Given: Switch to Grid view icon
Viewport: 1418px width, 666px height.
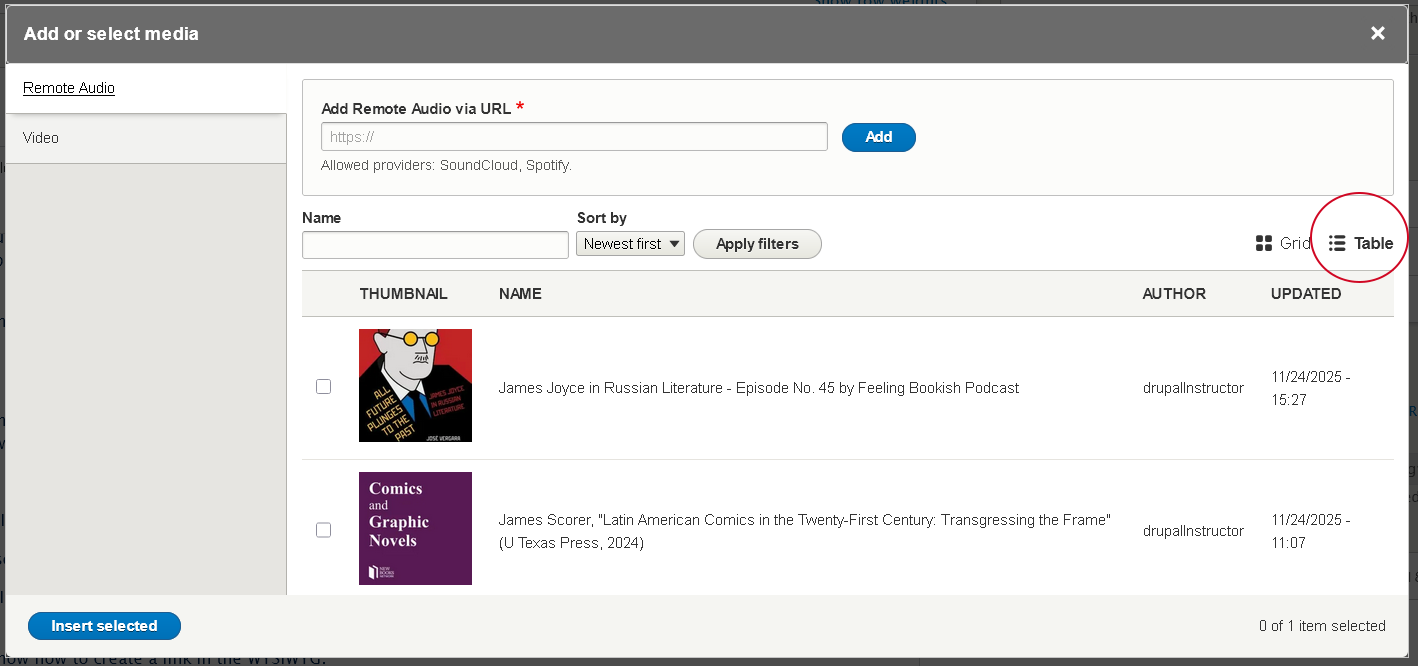Looking at the screenshot, I should pos(1264,243).
